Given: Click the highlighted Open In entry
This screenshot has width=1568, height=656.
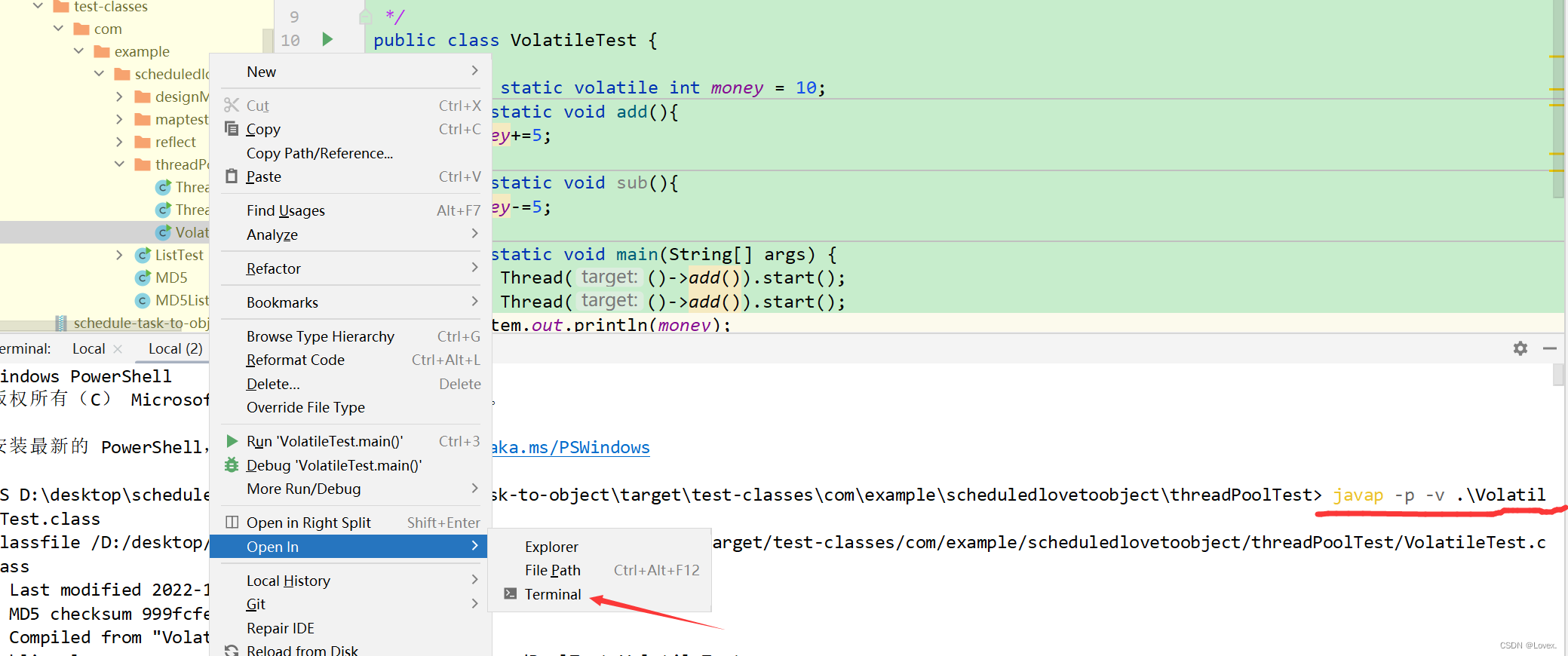Looking at the screenshot, I should pyautogui.click(x=348, y=547).
